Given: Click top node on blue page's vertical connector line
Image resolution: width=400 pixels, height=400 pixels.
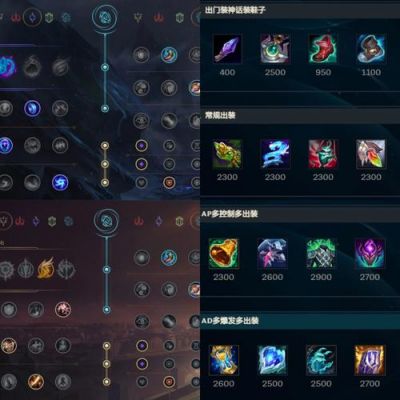Looking at the screenshot, I should 105,68.
